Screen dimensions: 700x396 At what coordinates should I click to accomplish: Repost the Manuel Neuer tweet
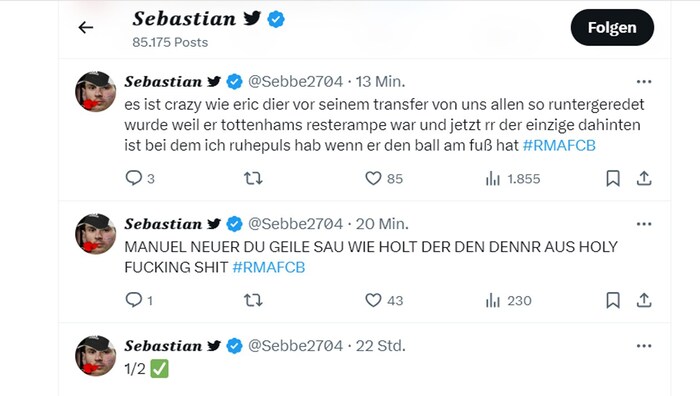click(253, 300)
